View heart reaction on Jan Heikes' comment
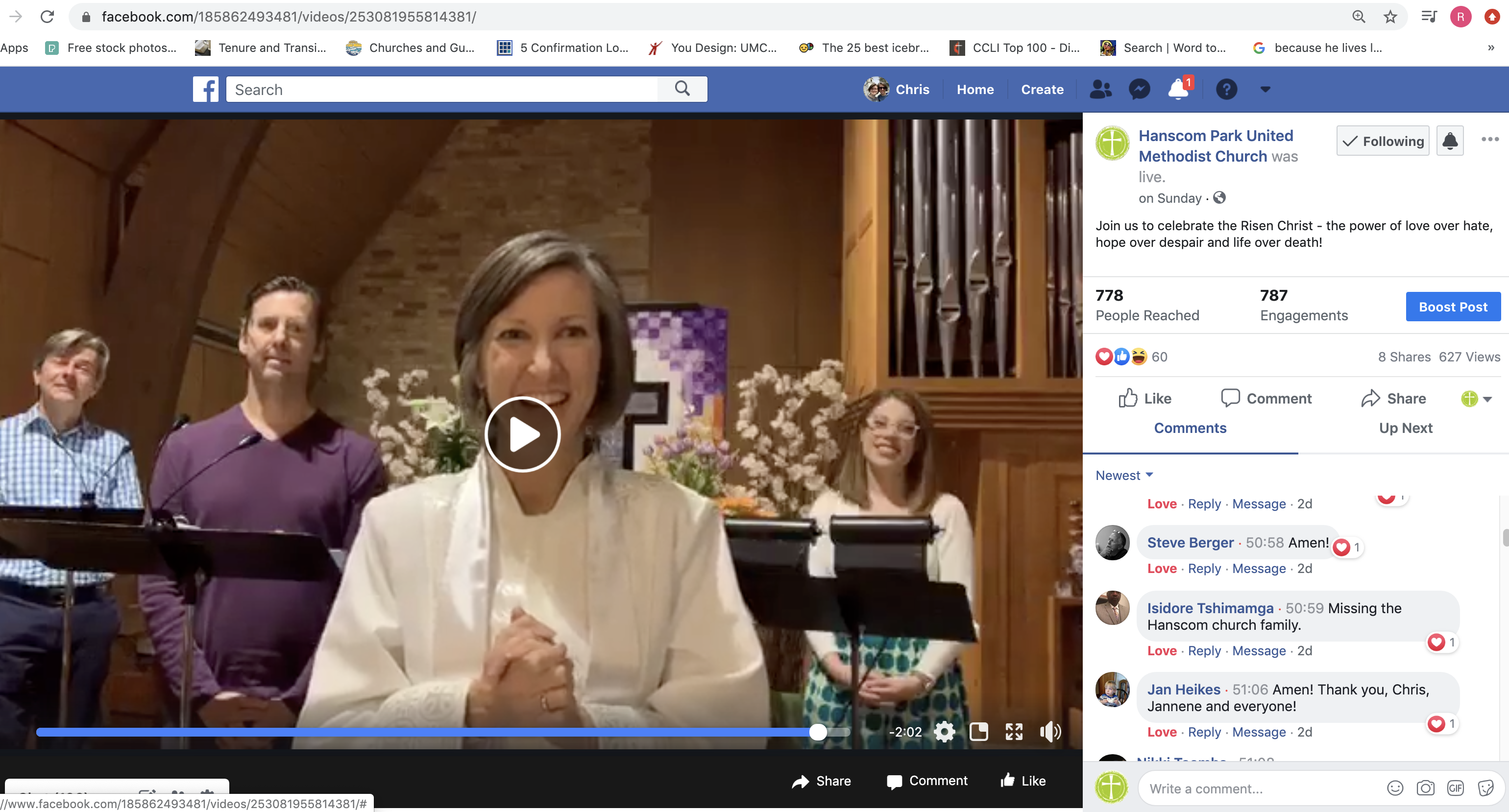 click(1441, 723)
